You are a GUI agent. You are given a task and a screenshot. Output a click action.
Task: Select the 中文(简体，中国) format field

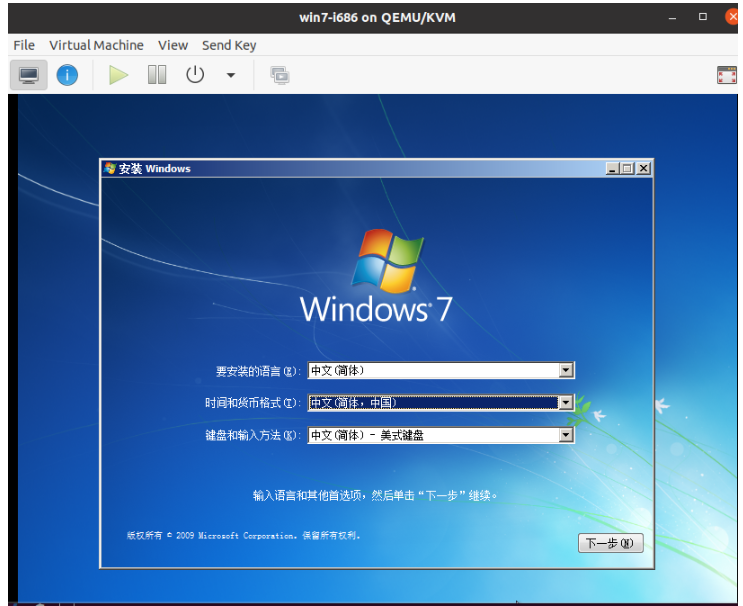(441, 403)
